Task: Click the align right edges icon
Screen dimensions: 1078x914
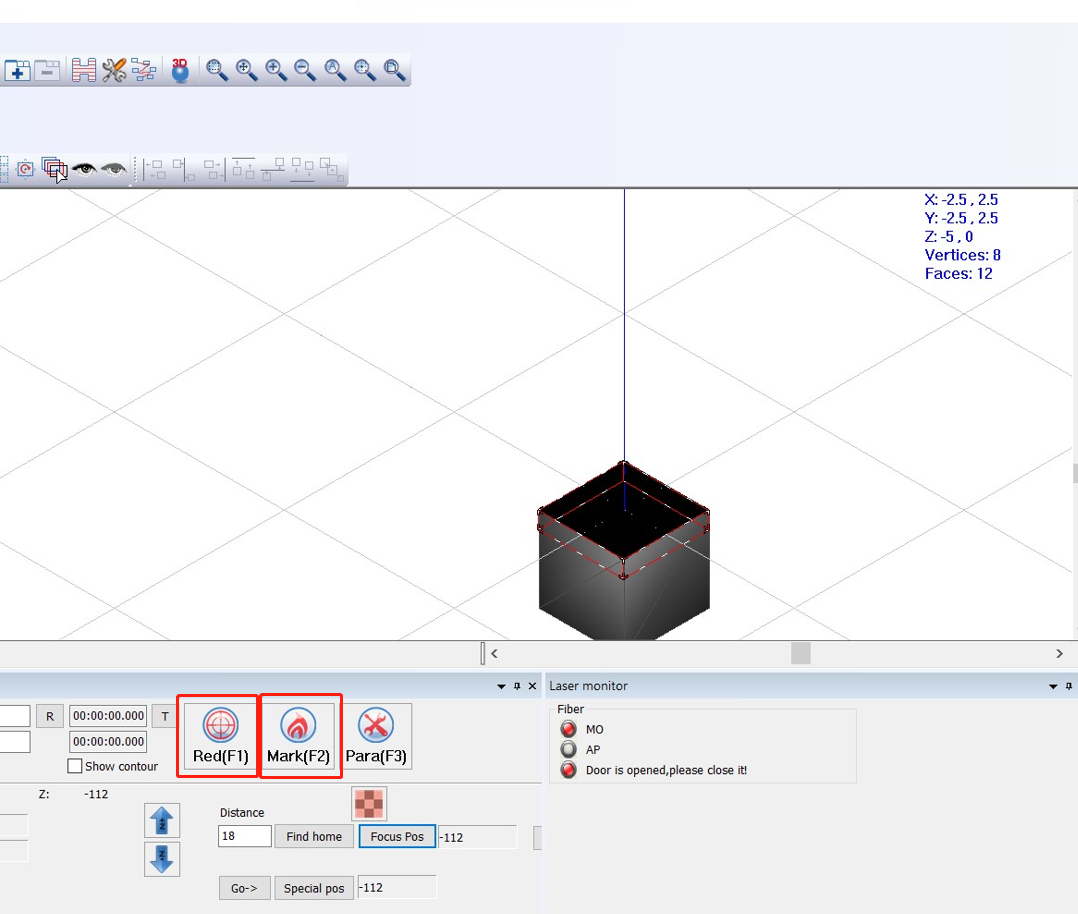Action: (x=214, y=170)
